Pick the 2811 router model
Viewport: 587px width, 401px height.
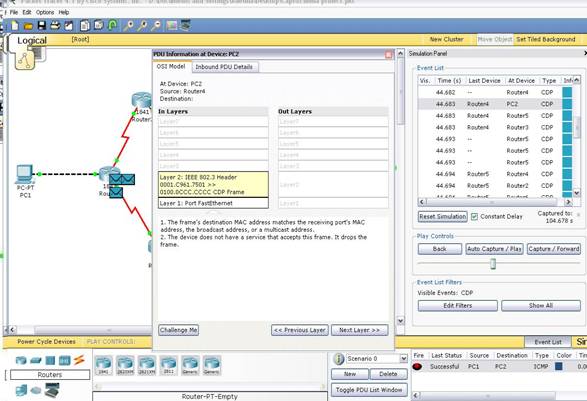tap(168, 365)
